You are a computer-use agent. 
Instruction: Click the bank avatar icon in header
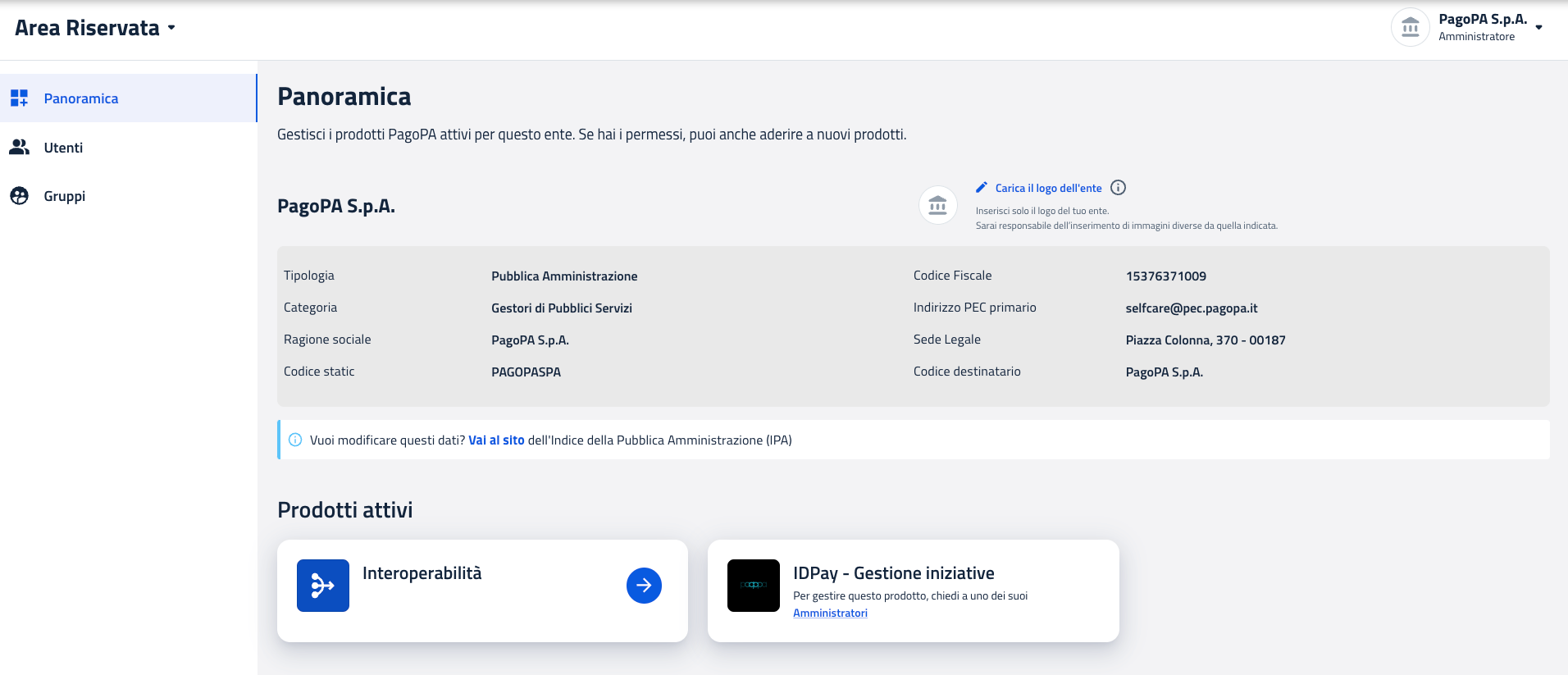(1410, 28)
